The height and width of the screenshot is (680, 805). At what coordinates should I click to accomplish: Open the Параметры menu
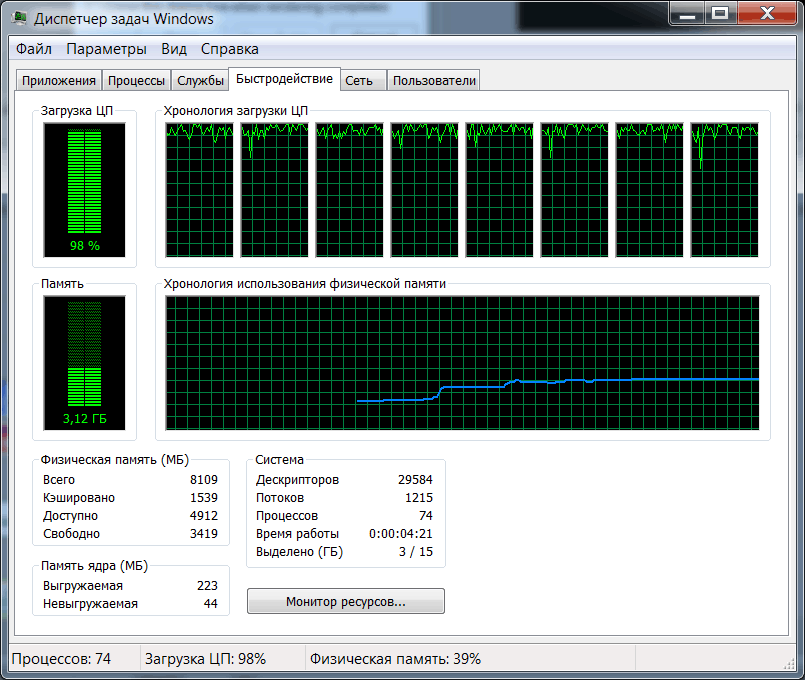[x=106, y=49]
